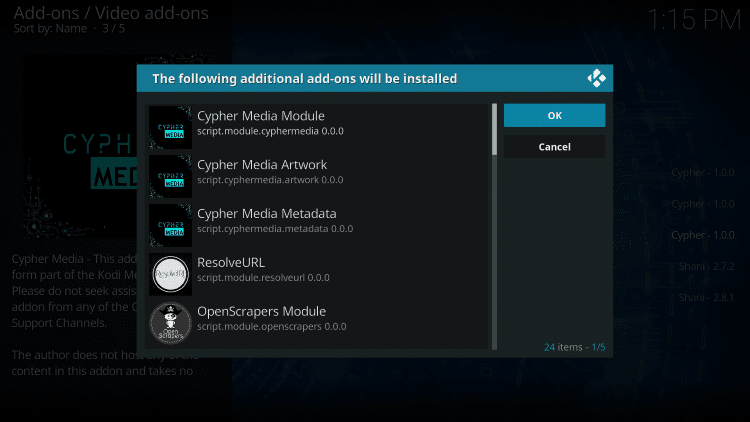Screen dimensions: 750x422
Task: Click script.cyphermedia.artwork 0.0.0 text
Action: [x=270, y=180]
